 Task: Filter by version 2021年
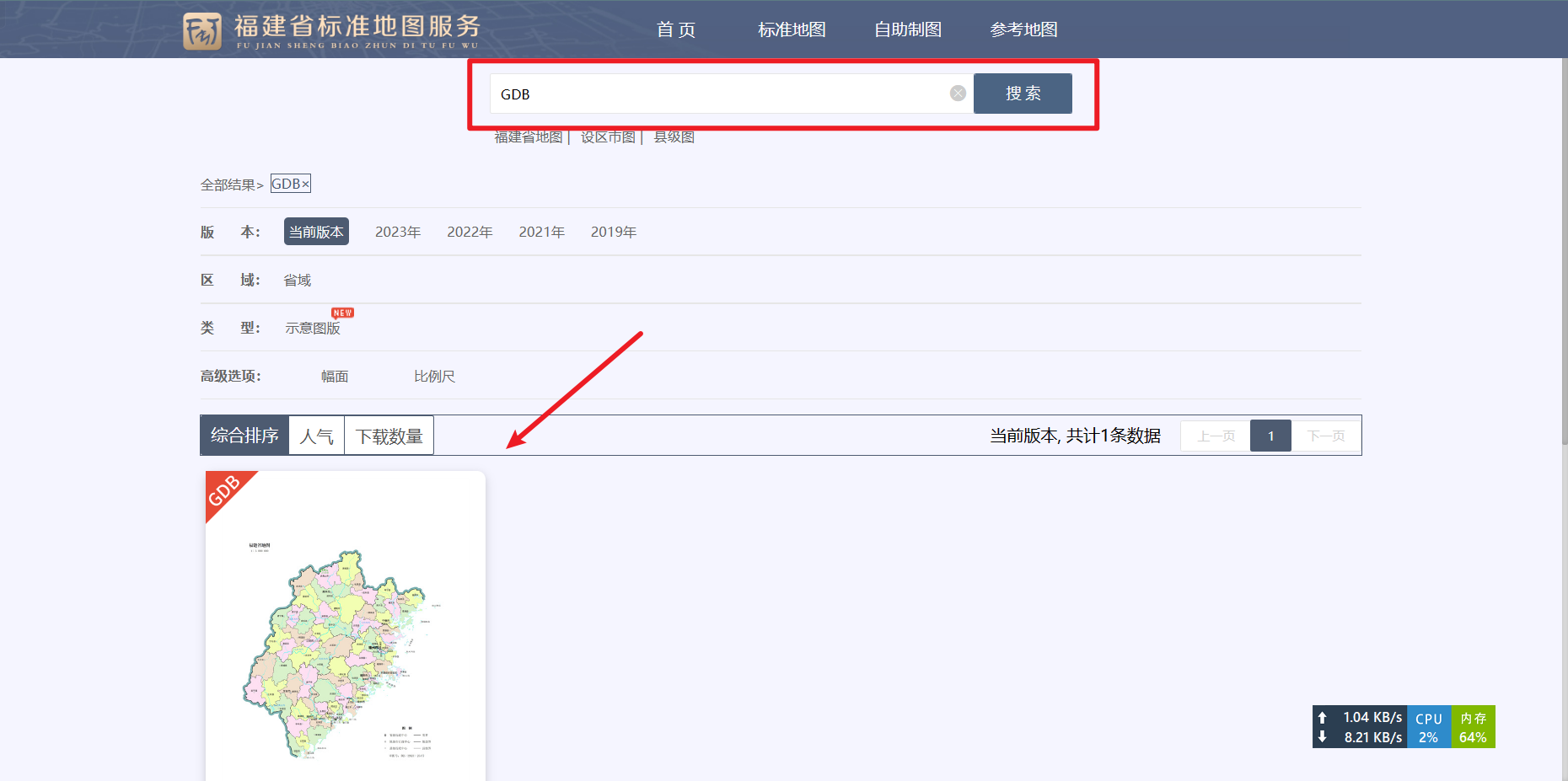(541, 232)
